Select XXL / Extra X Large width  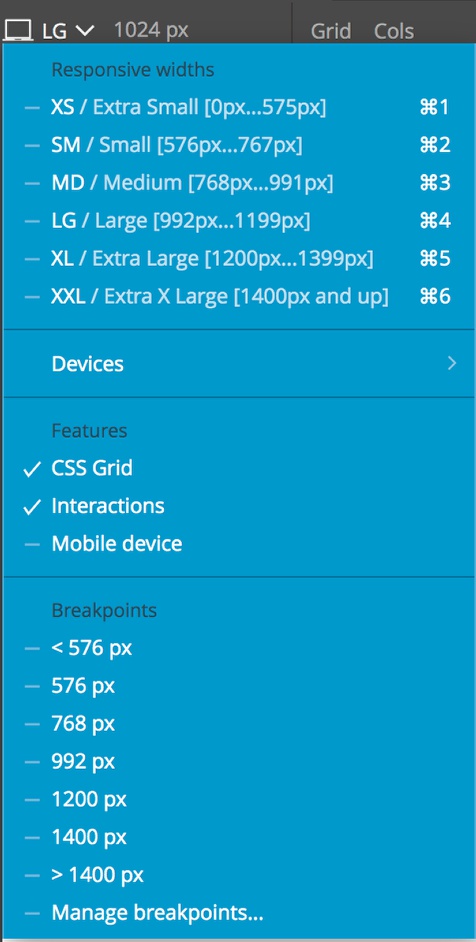238,297
